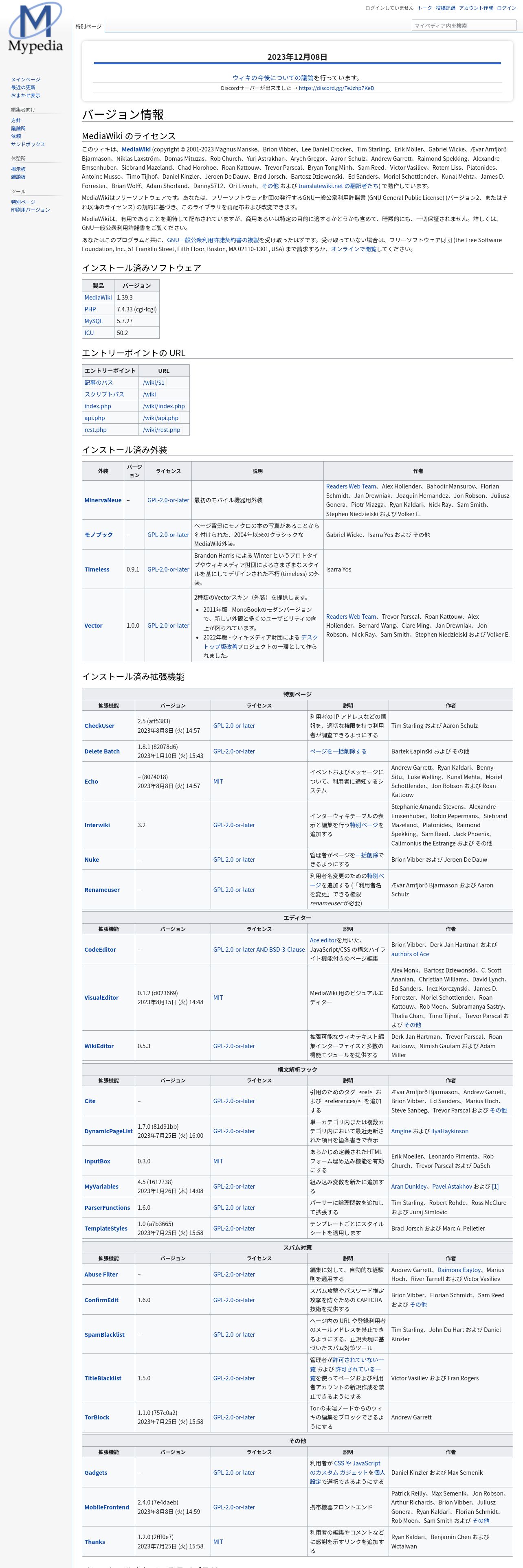This screenshot has height=1568, width=523.
Task: Open the 特別ページ tab
Action: [88, 26]
